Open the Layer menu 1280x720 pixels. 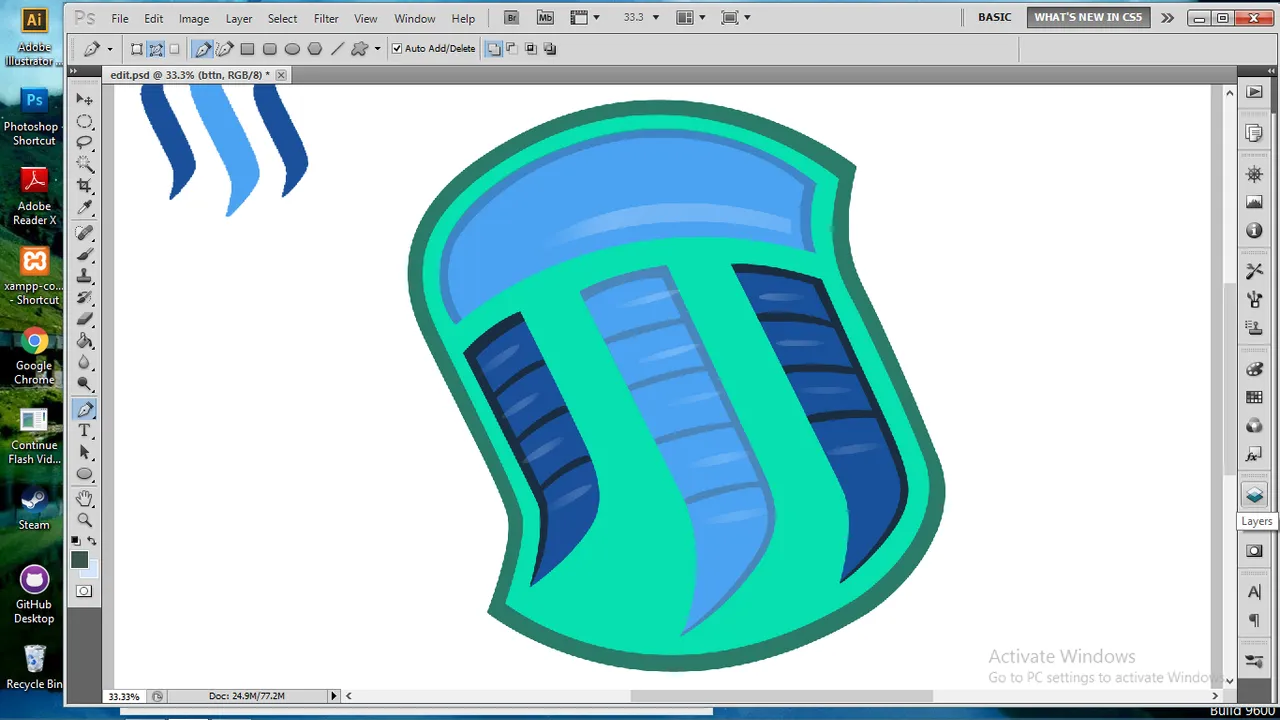click(x=239, y=18)
